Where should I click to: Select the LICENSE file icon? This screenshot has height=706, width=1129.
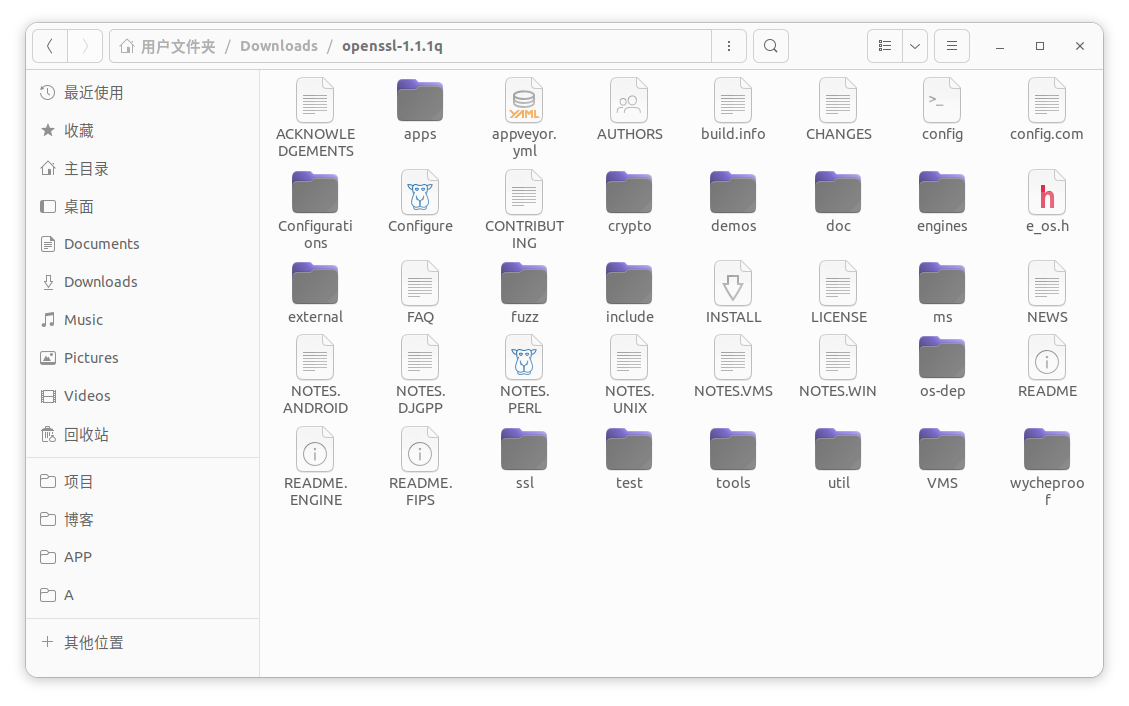pos(838,284)
